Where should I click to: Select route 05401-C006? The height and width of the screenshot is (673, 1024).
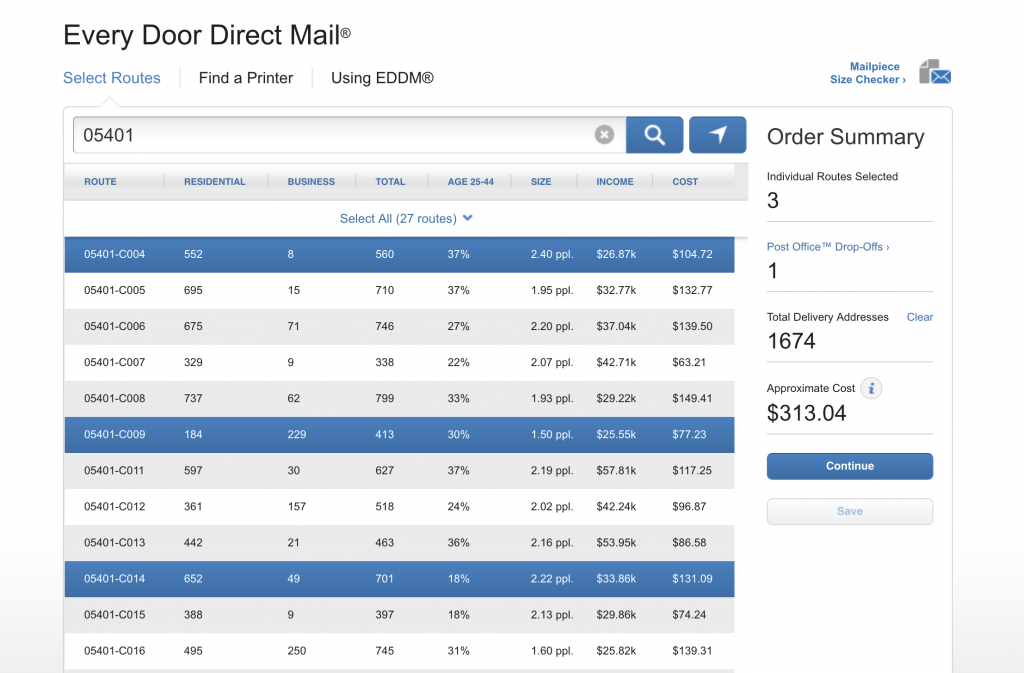(399, 326)
